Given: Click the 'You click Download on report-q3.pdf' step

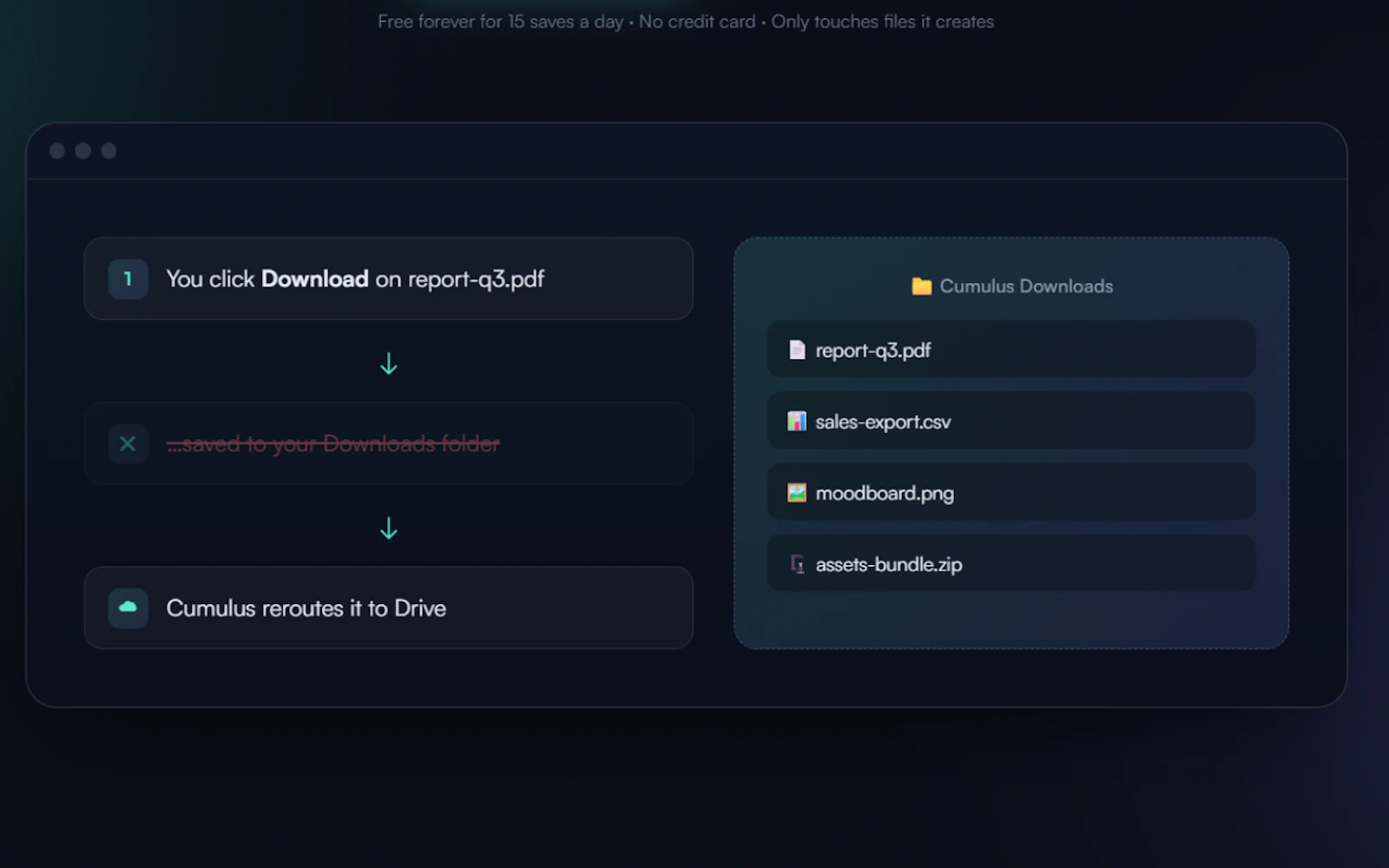Looking at the screenshot, I should click(388, 279).
